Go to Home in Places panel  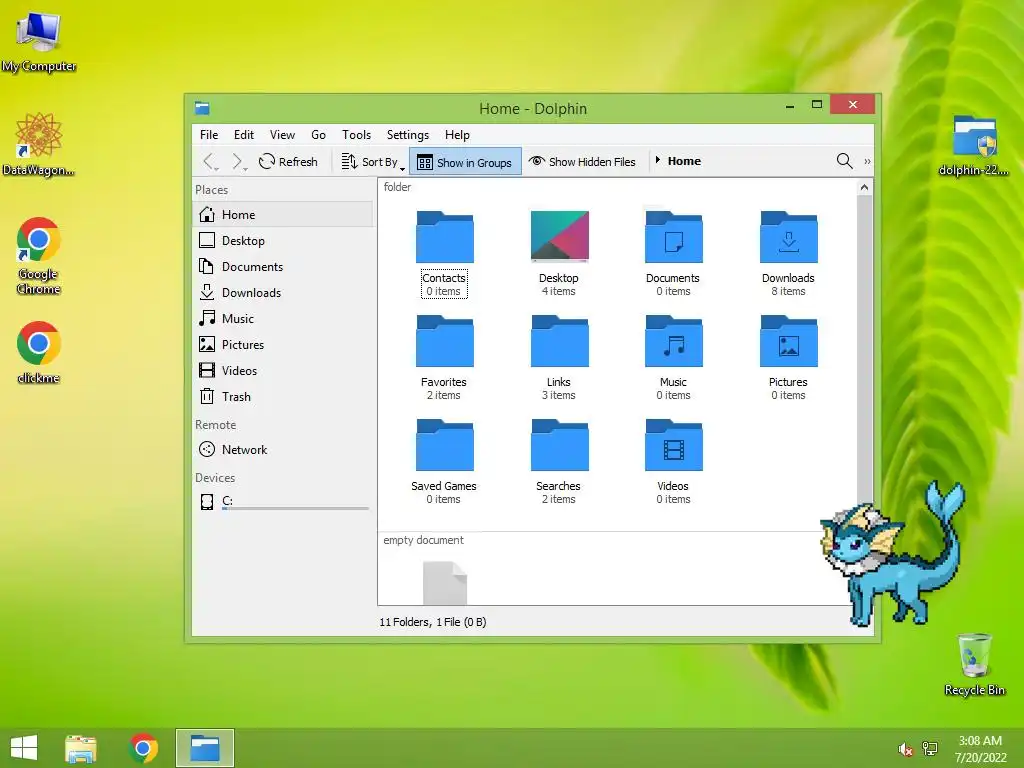(x=283, y=214)
